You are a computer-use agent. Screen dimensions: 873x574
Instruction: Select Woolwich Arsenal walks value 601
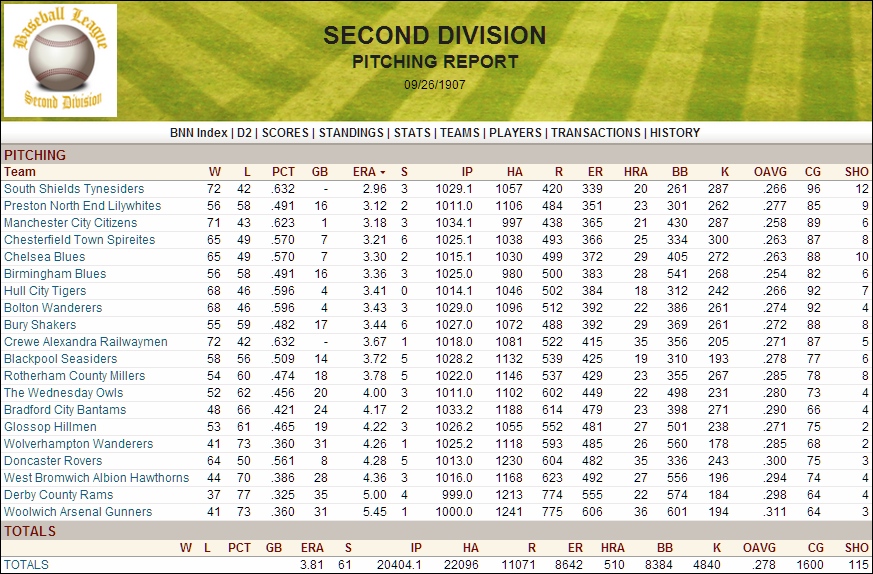pyautogui.click(x=678, y=512)
